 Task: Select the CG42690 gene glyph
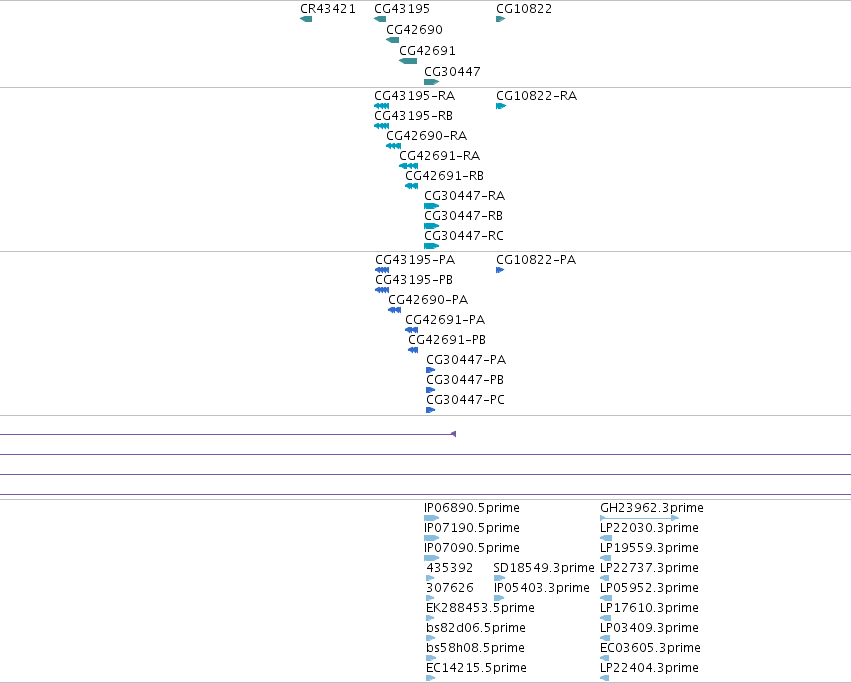click(392, 40)
